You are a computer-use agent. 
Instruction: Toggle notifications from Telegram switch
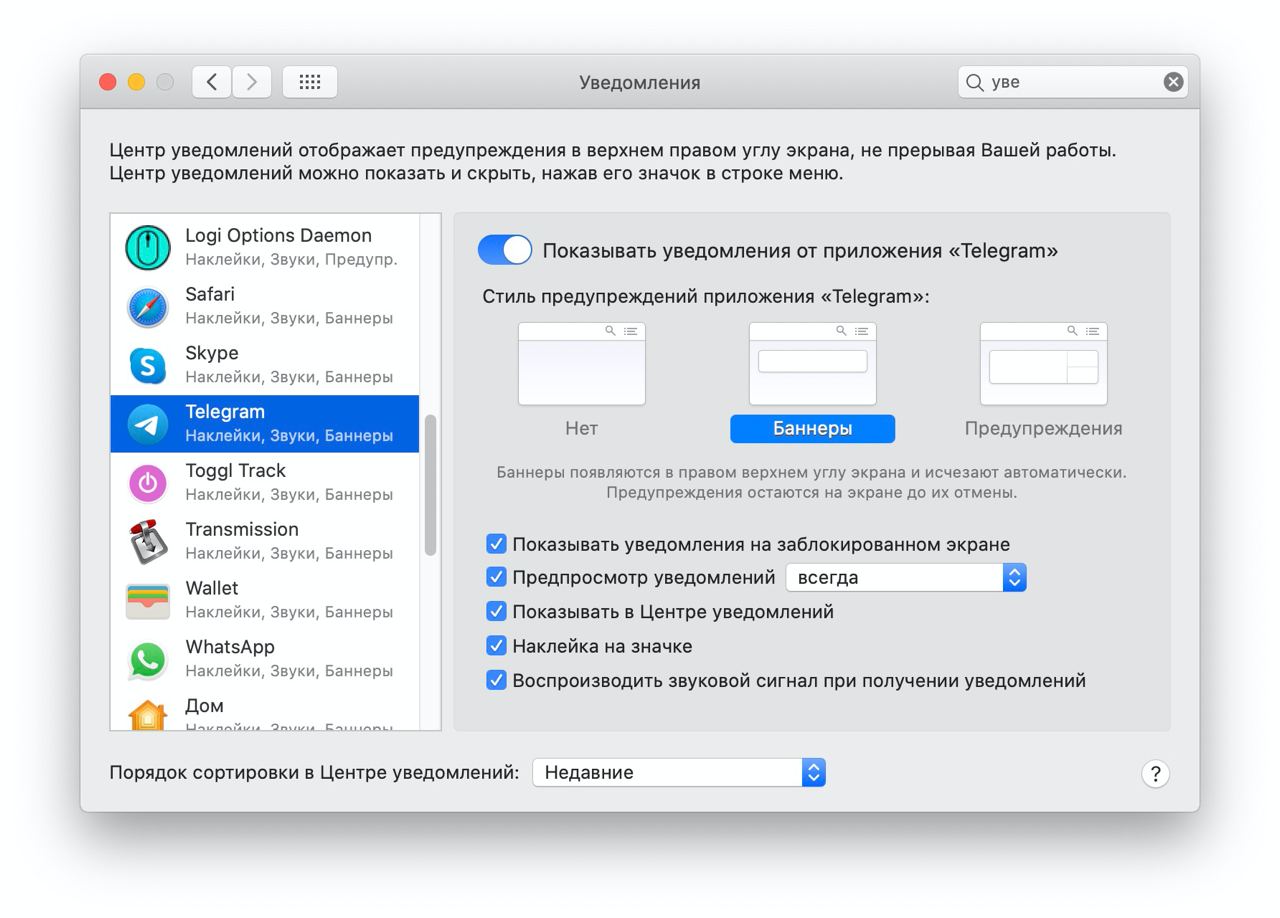coord(505,250)
